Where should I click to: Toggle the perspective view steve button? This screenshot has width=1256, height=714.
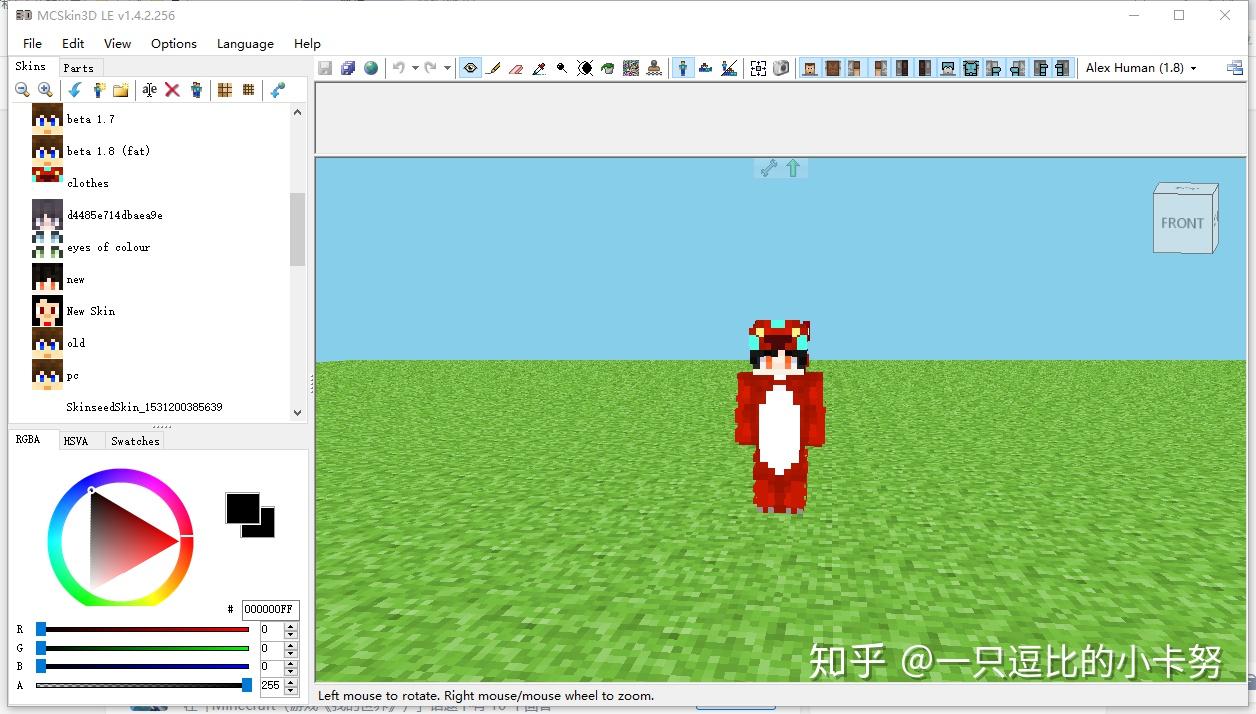pos(683,68)
